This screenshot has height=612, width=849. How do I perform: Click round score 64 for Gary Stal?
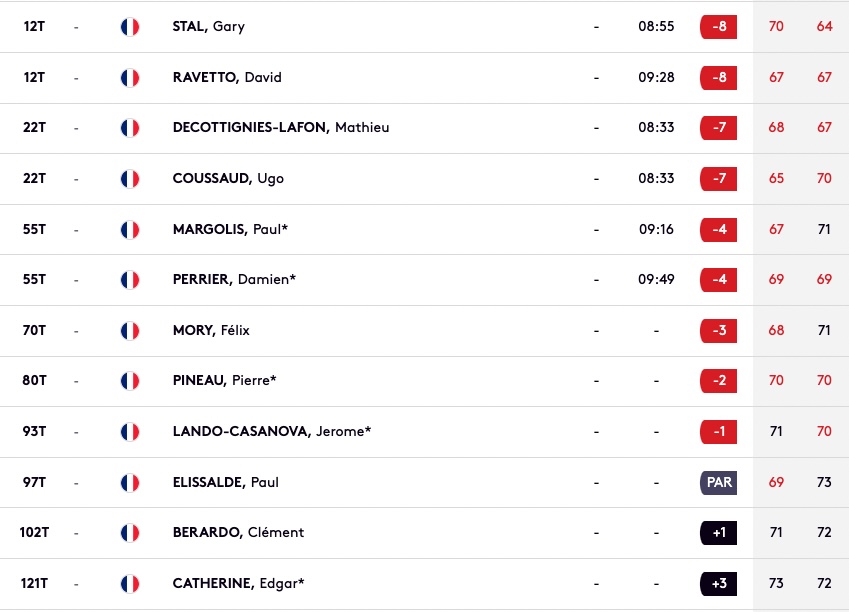point(824,27)
